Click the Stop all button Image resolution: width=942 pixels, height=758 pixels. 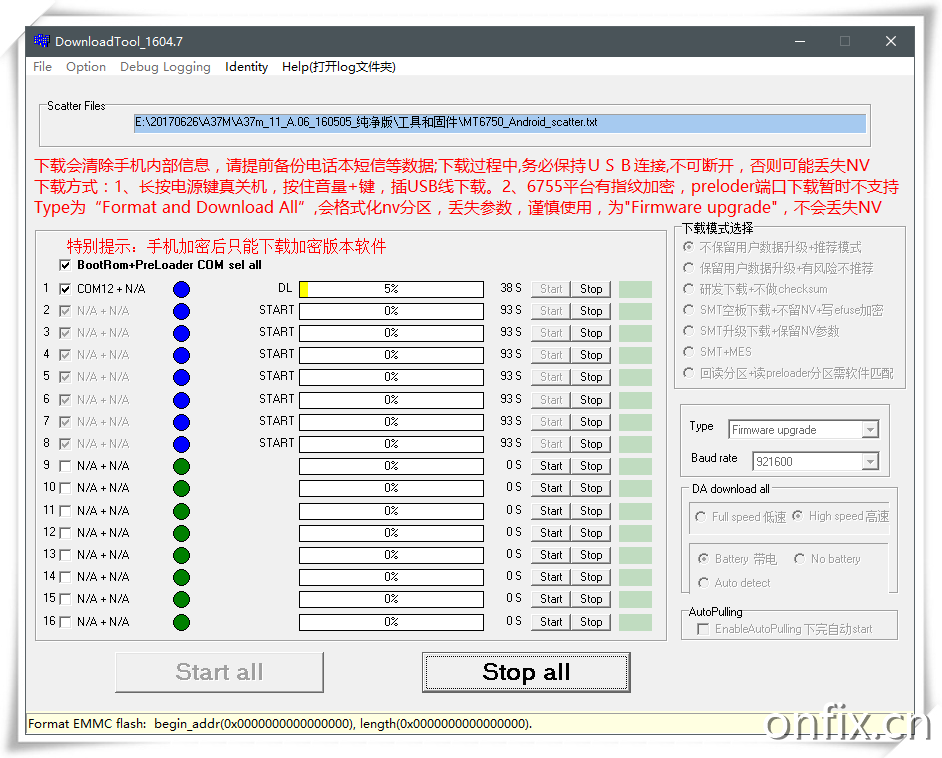coord(526,672)
